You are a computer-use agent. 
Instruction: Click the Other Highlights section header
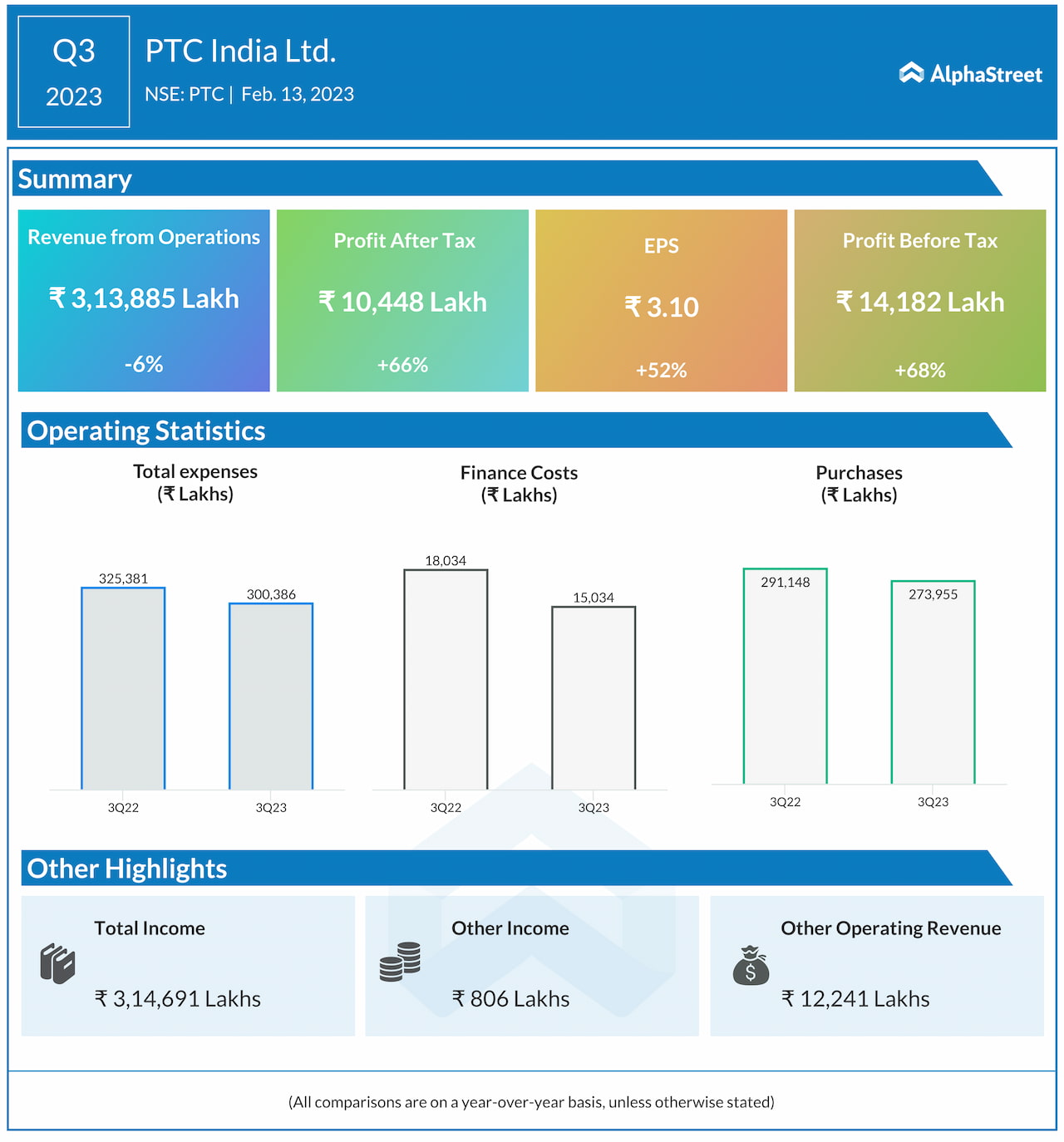pyautogui.click(x=127, y=869)
